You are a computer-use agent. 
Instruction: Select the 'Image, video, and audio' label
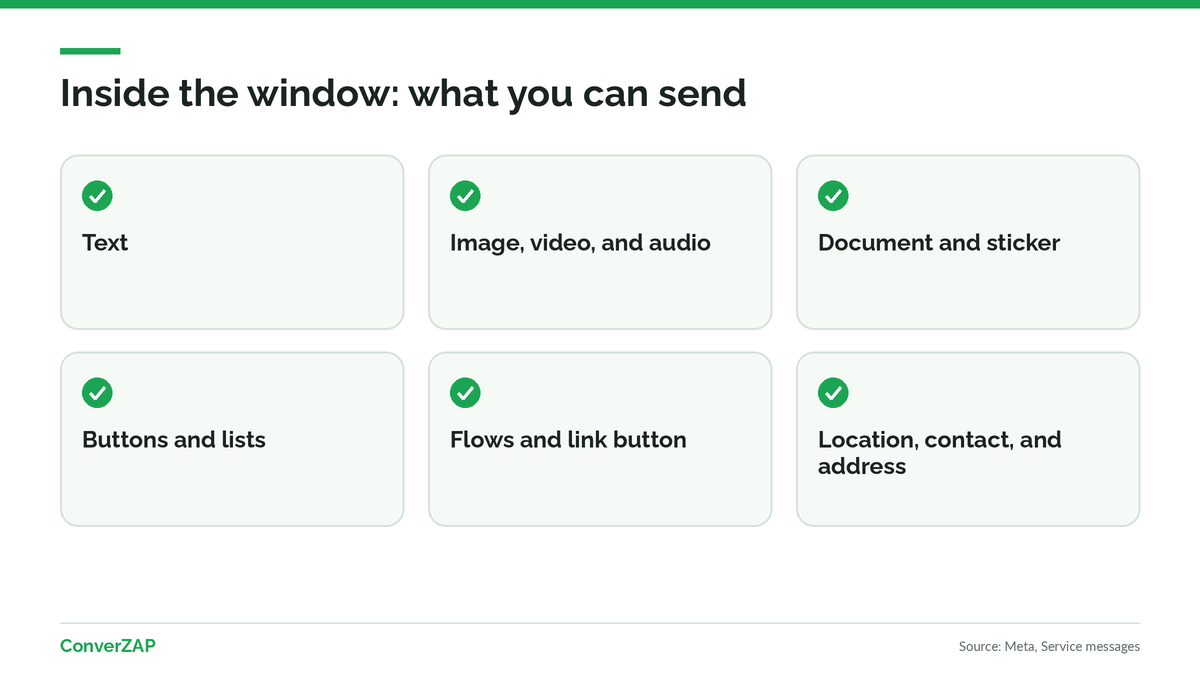pyautogui.click(x=580, y=243)
